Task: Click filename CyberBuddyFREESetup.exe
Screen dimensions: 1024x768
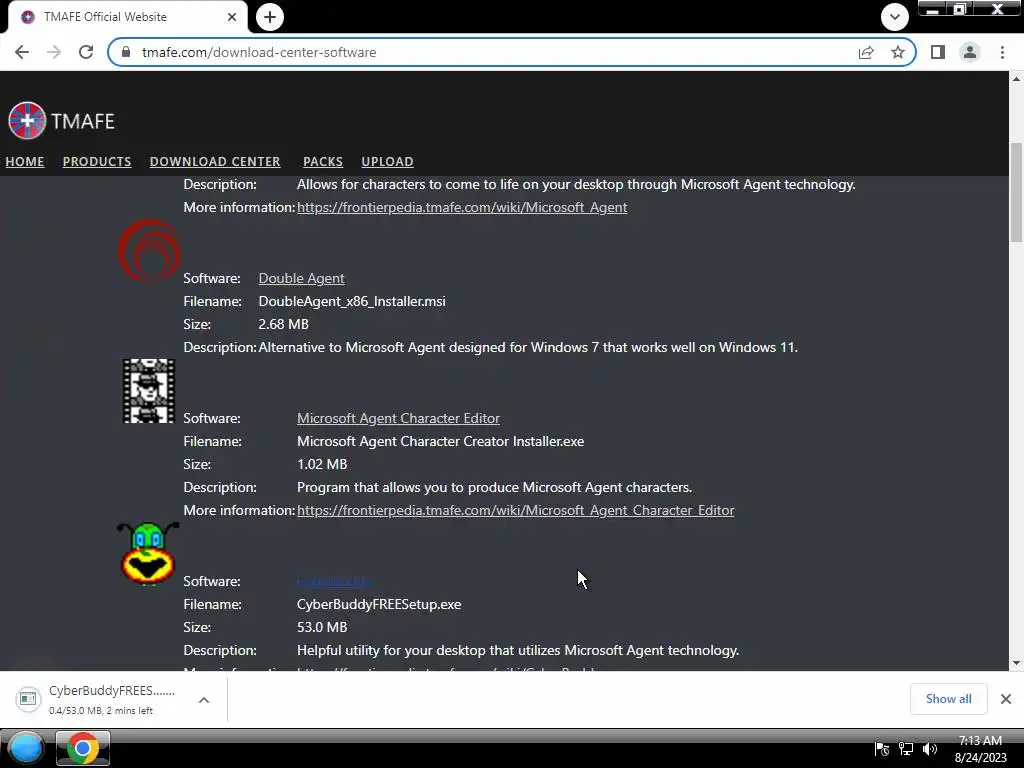Action: 379,604
